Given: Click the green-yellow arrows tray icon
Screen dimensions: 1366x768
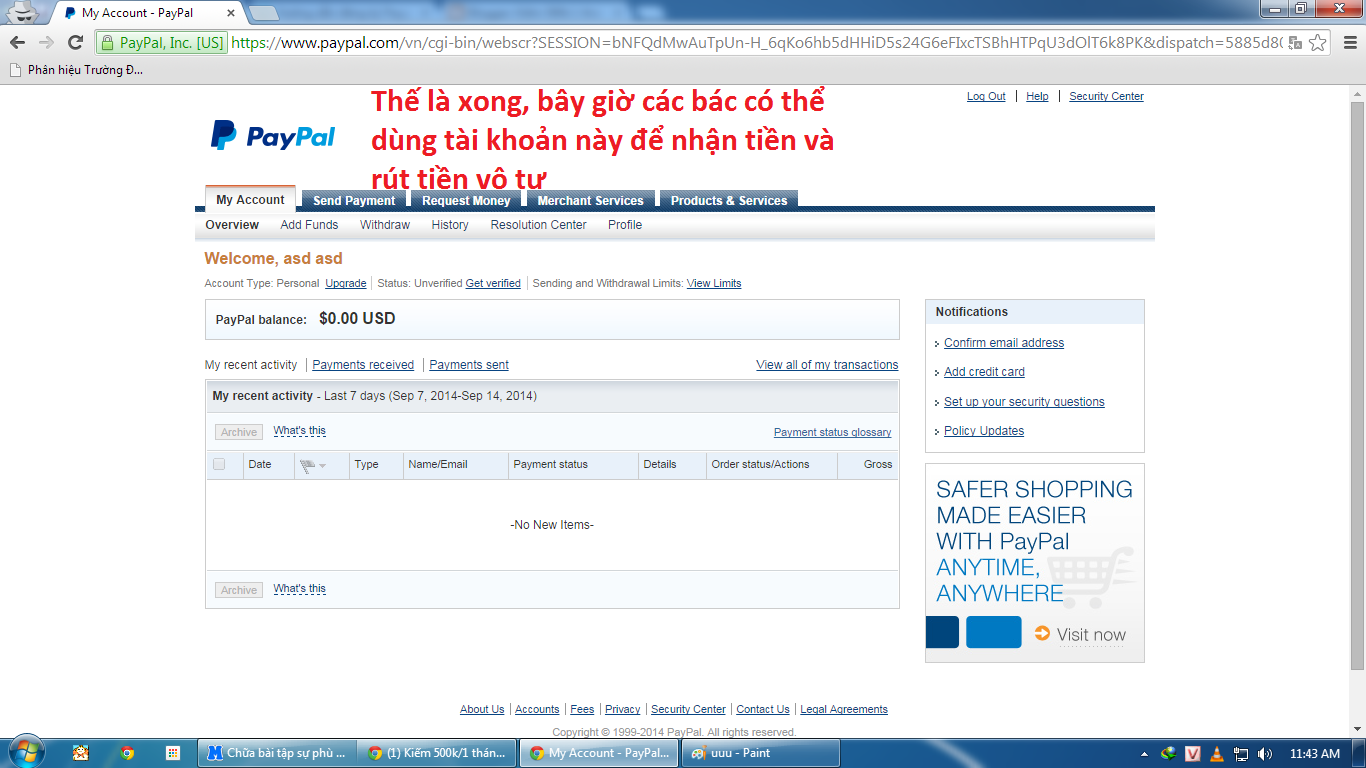Looking at the screenshot, I should (x=1168, y=754).
